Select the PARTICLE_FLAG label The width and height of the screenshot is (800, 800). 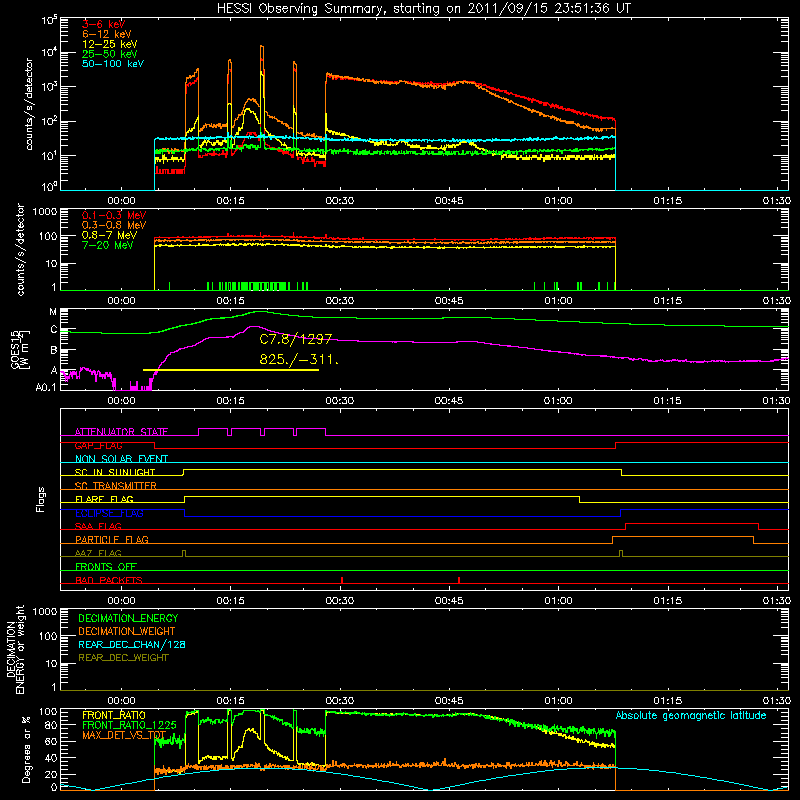tap(112, 540)
